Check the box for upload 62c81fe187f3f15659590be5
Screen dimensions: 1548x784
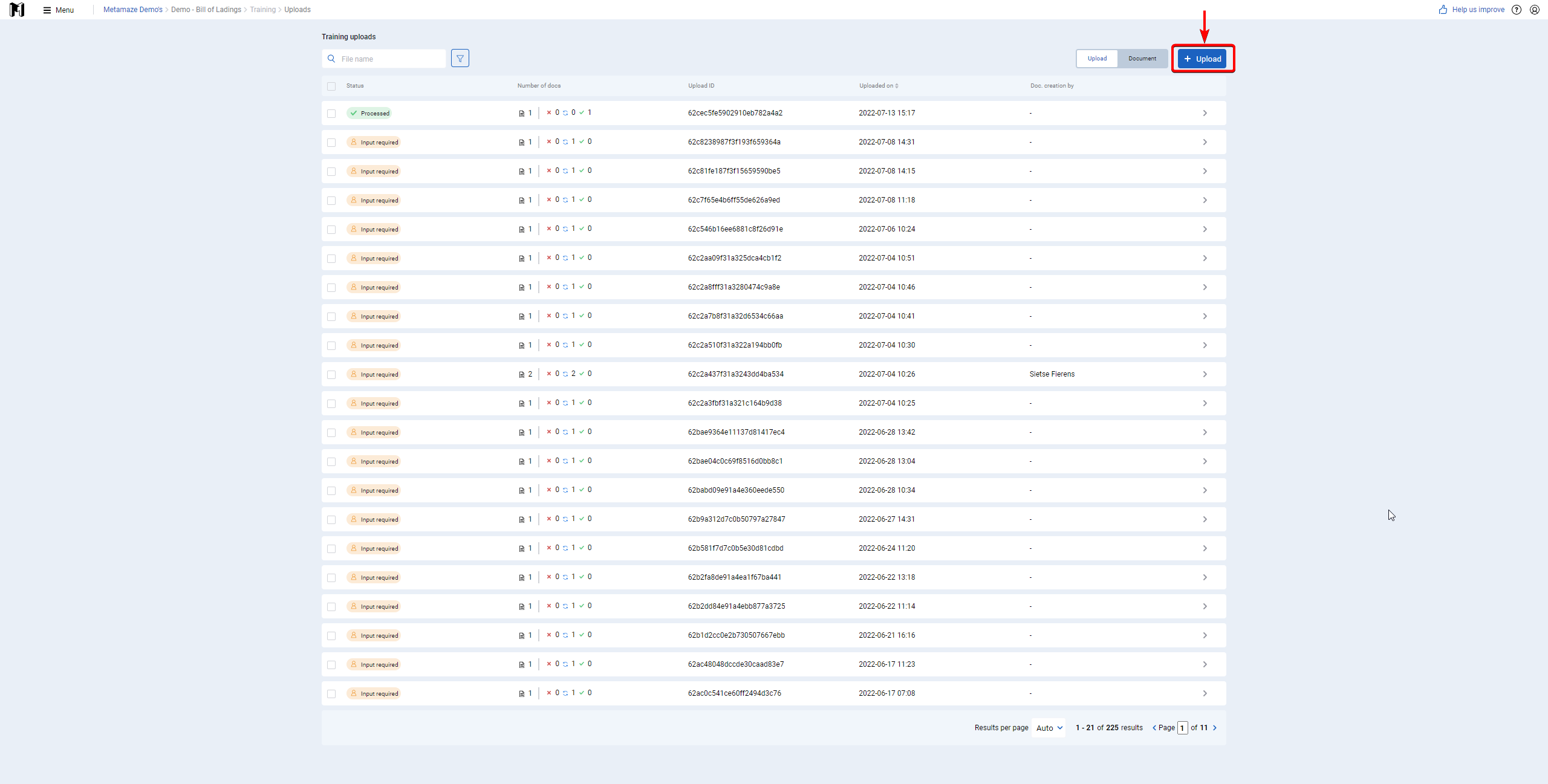pos(331,172)
